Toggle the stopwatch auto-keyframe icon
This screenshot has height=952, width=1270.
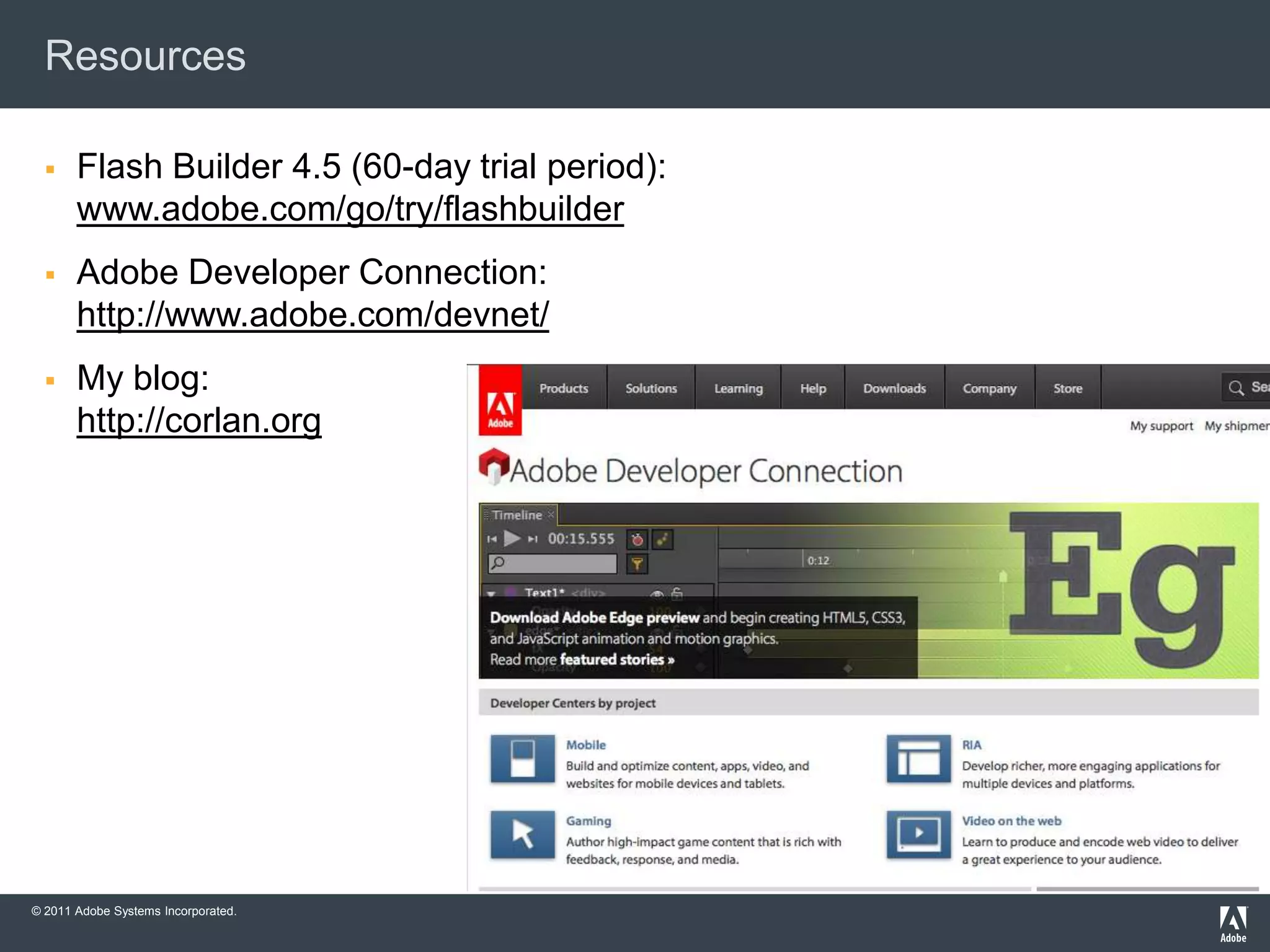point(637,539)
